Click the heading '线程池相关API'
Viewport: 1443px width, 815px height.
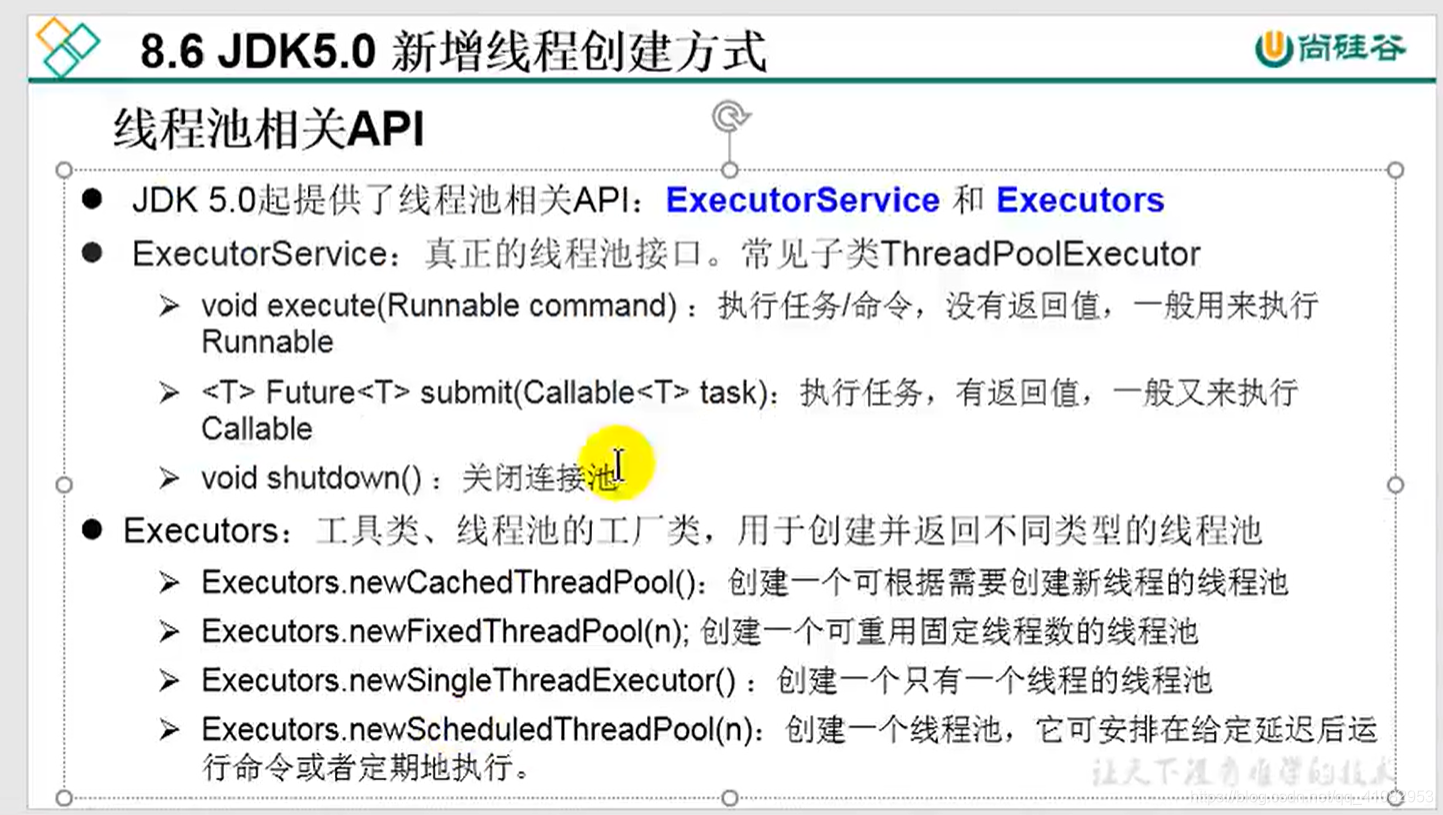point(269,130)
